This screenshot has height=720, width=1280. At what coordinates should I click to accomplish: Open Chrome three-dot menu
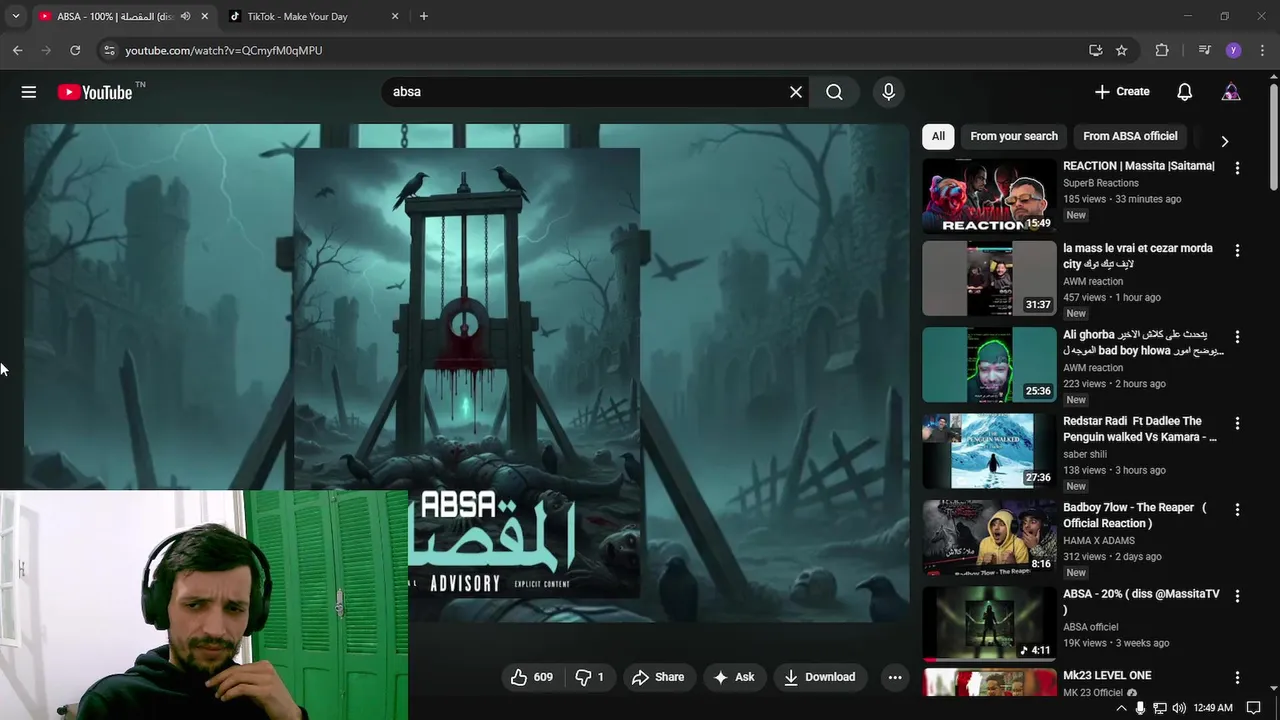coord(1262,50)
